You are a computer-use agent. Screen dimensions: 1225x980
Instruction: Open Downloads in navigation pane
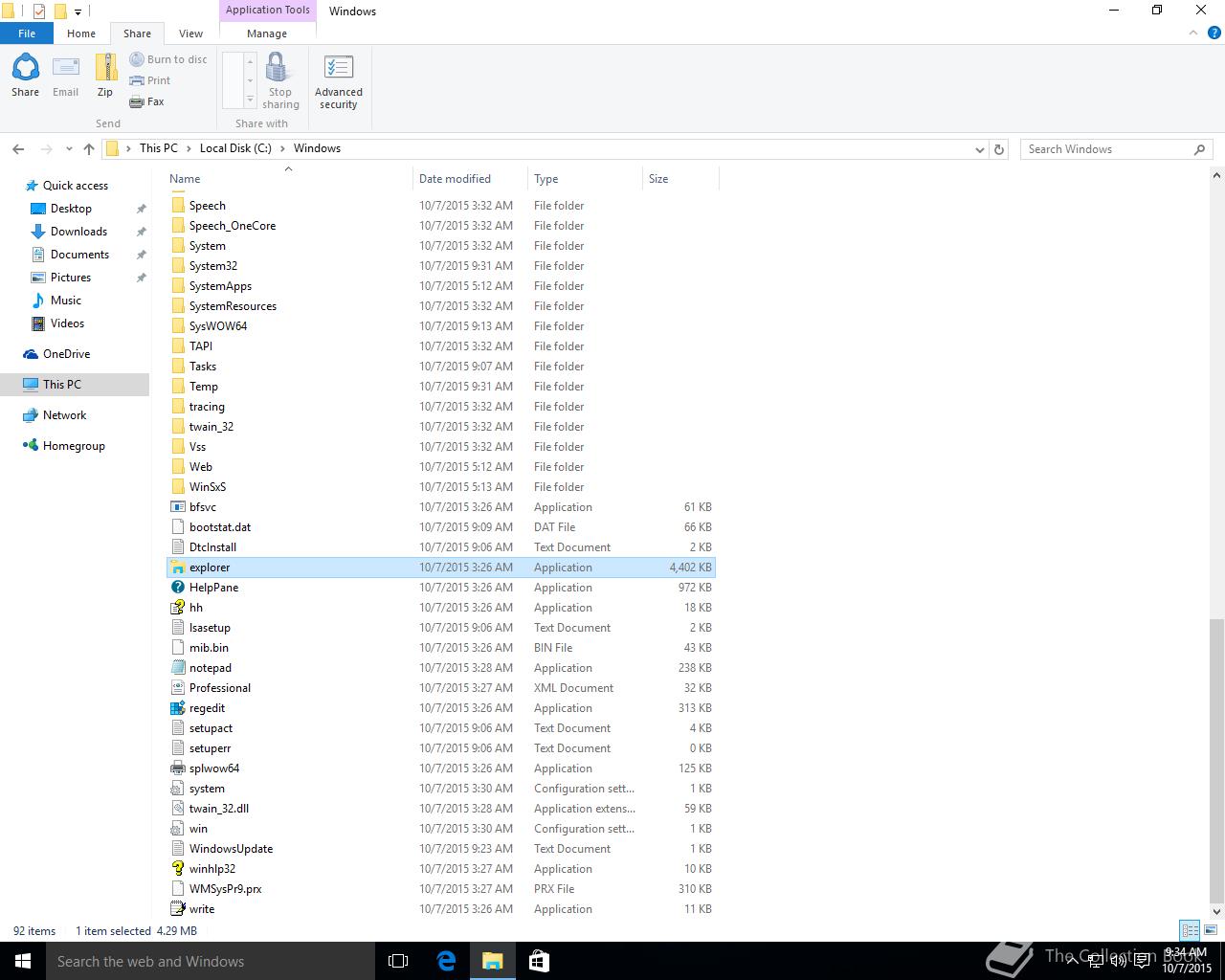click(x=78, y=232)
